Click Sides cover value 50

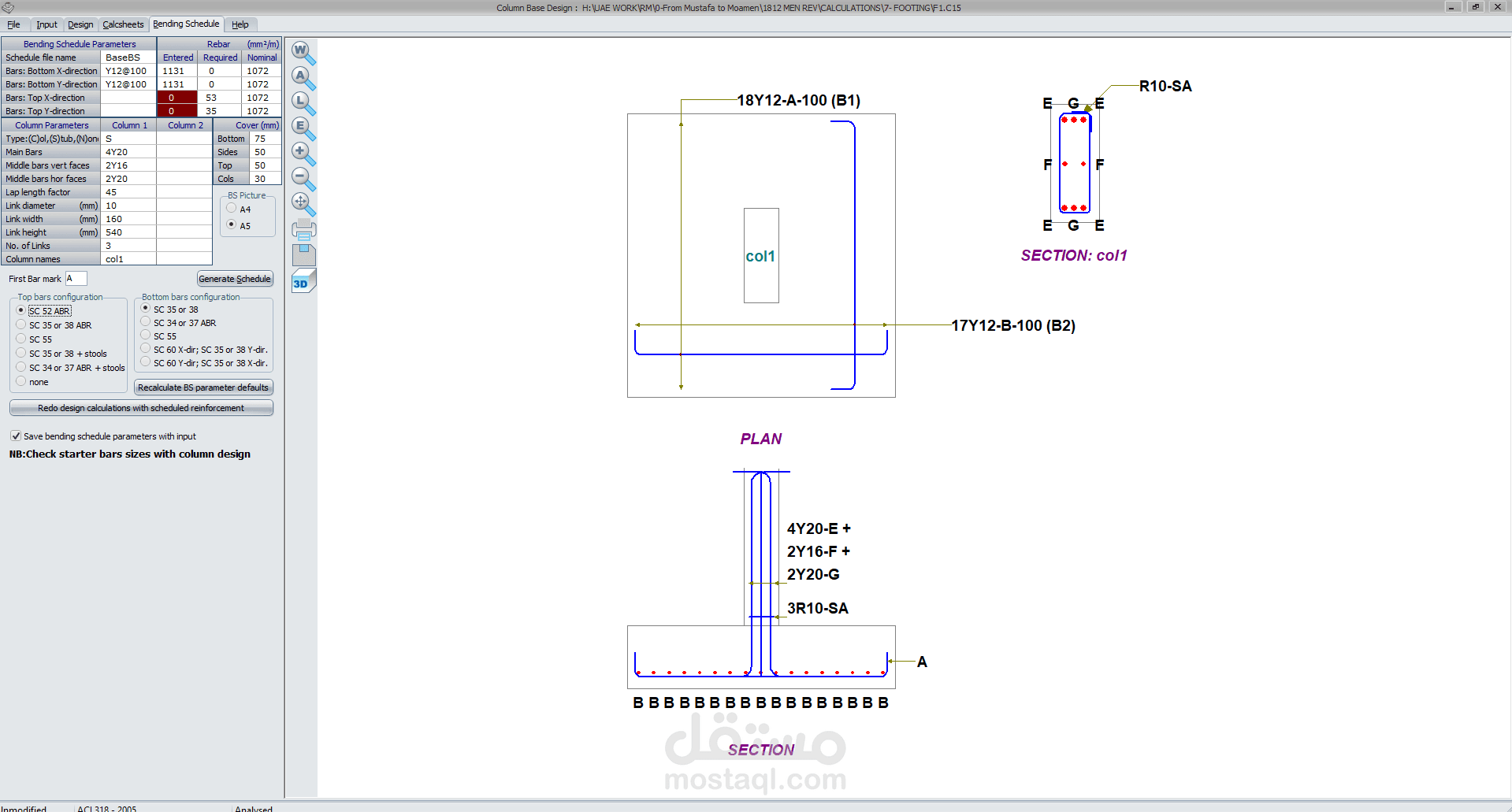click(266, 152)
